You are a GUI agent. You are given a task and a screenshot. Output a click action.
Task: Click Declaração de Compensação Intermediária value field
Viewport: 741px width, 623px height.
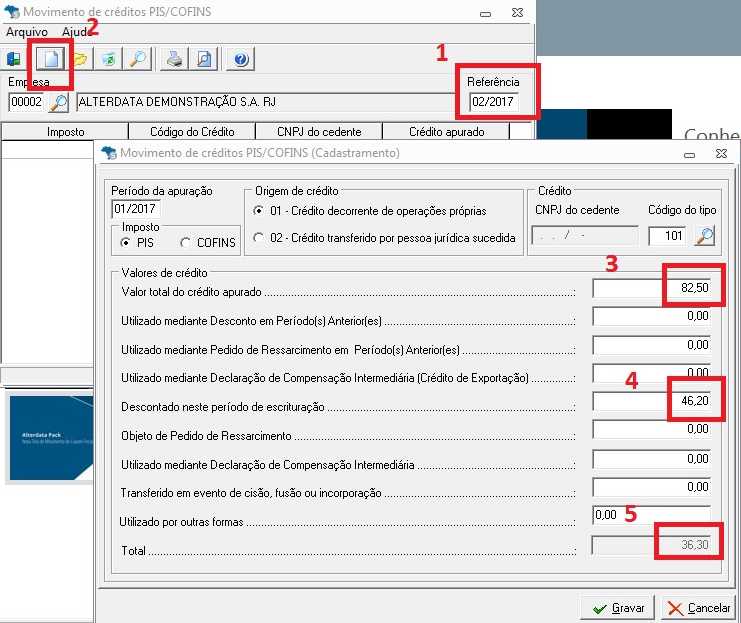point(651,459)
